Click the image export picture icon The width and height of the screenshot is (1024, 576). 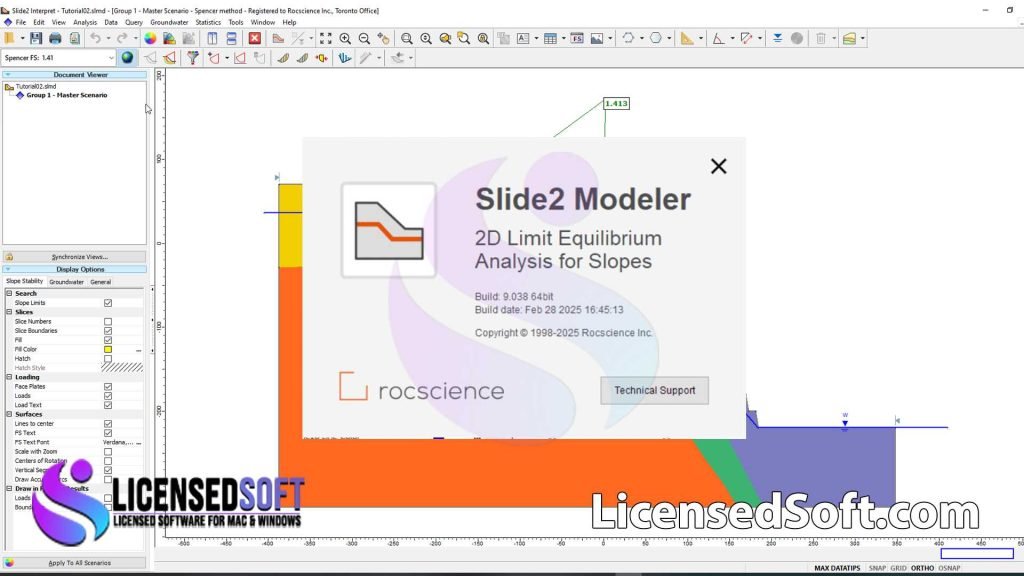597,39
